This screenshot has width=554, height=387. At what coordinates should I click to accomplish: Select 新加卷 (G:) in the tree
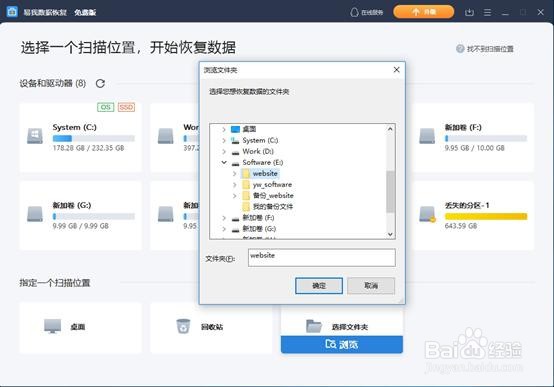click(x=259, y=229)
